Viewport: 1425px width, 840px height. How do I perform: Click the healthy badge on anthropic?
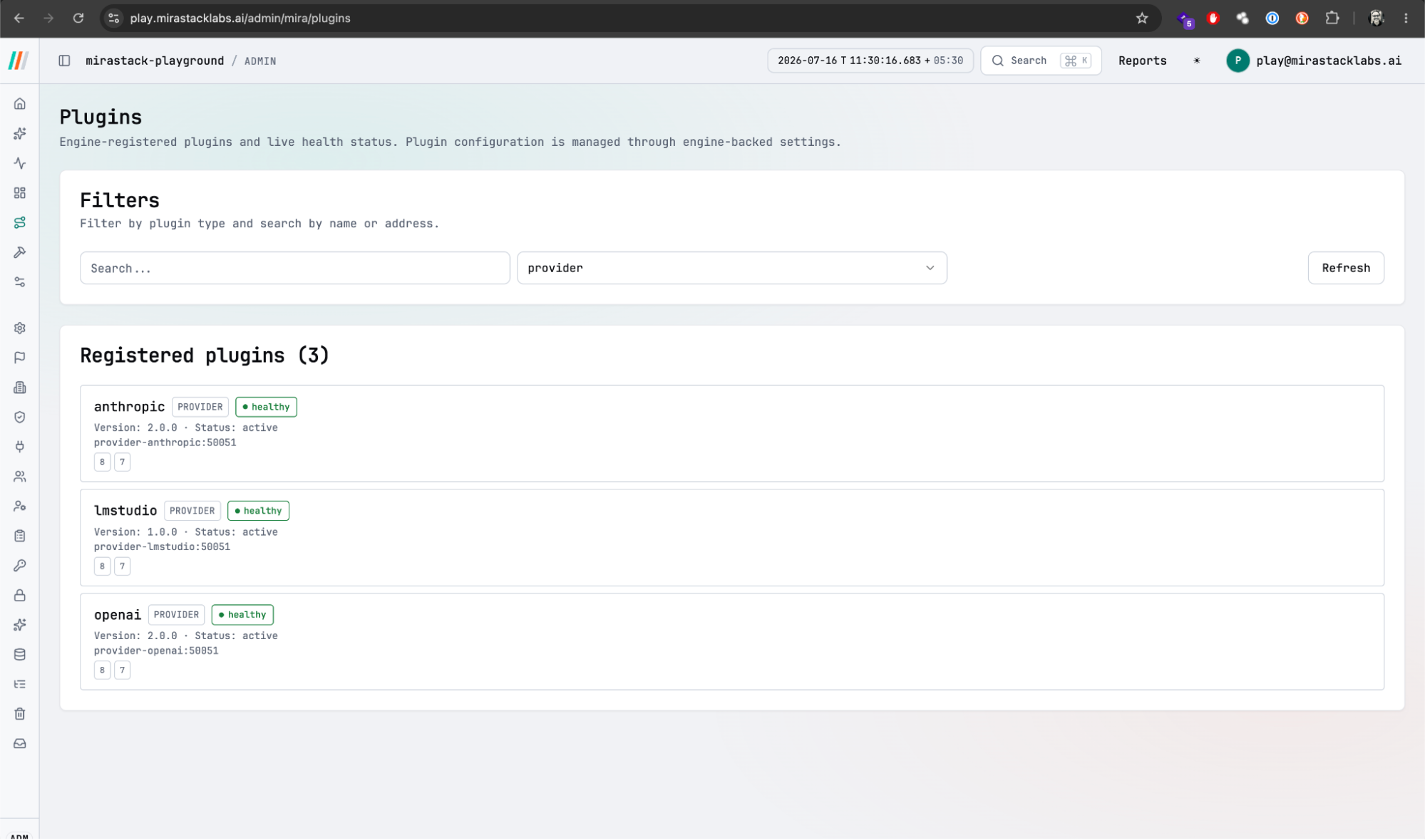[x=266, y=407]
